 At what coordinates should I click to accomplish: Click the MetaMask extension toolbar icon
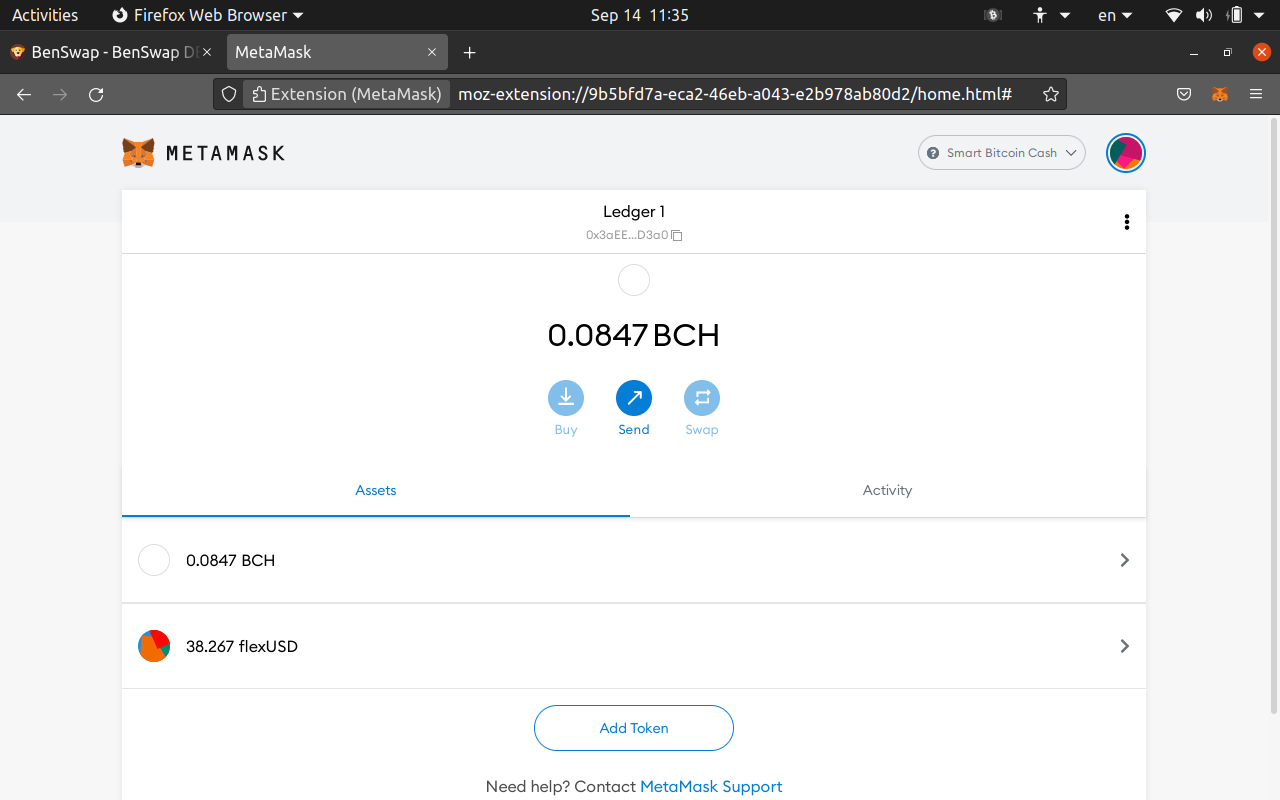pos(1220,94)
